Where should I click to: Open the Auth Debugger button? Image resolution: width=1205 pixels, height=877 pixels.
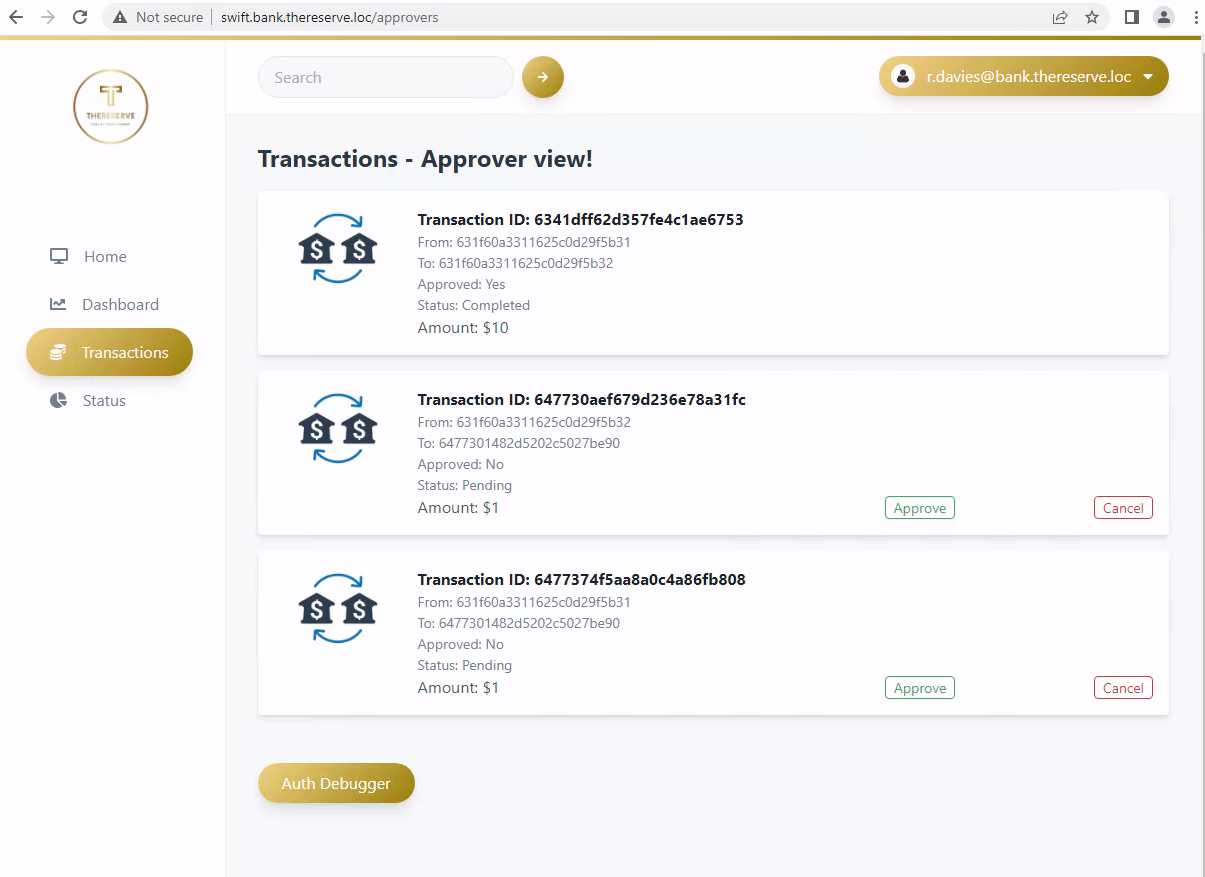click(336, 783)
